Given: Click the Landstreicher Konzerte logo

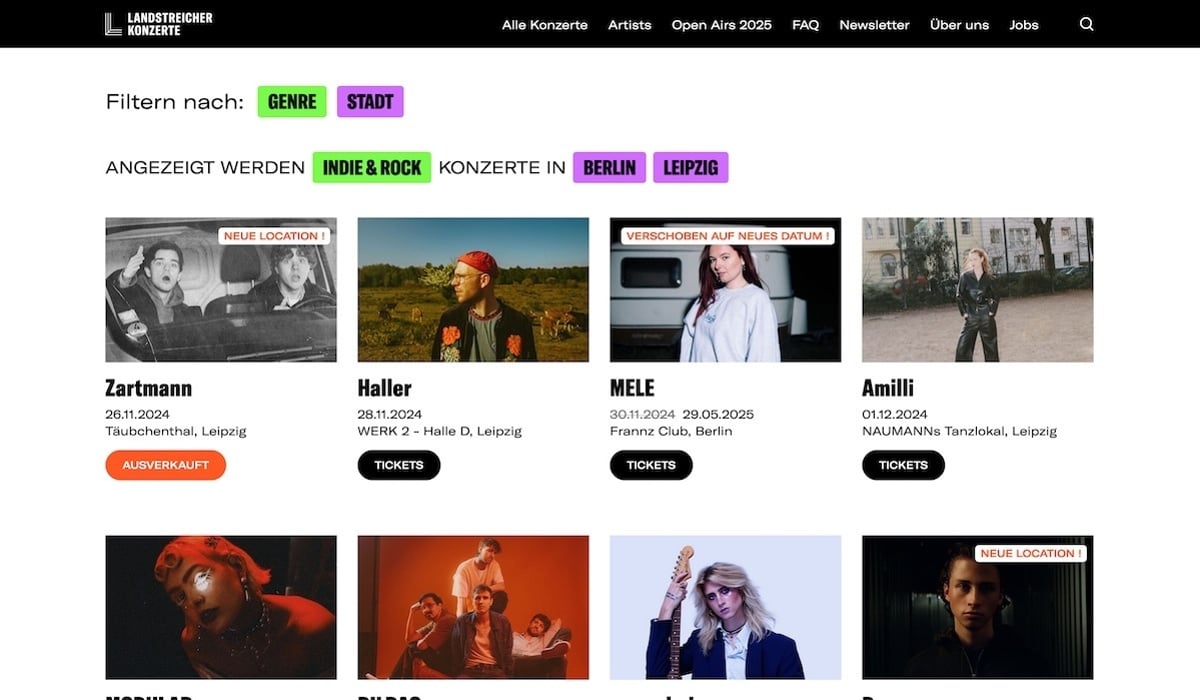Looking at the screenshot, I should click(x=158, y=24).
